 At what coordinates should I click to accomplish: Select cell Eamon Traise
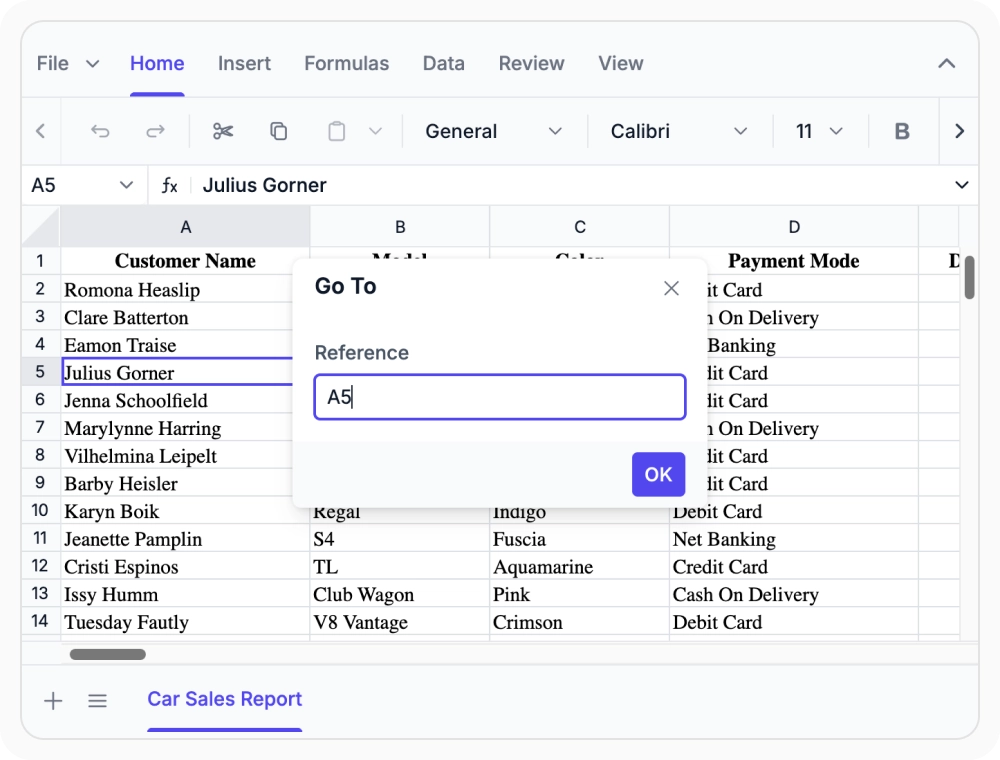(x=177, y=345)
